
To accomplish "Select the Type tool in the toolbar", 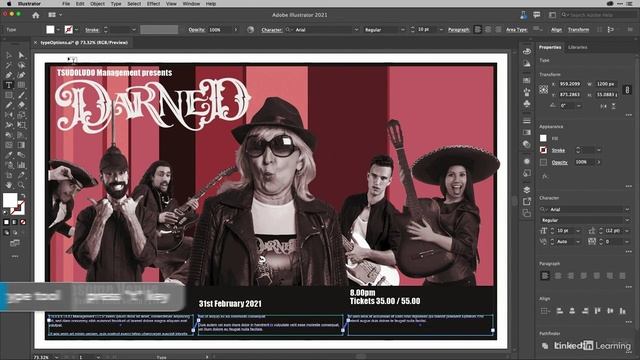I will [9, 85].
